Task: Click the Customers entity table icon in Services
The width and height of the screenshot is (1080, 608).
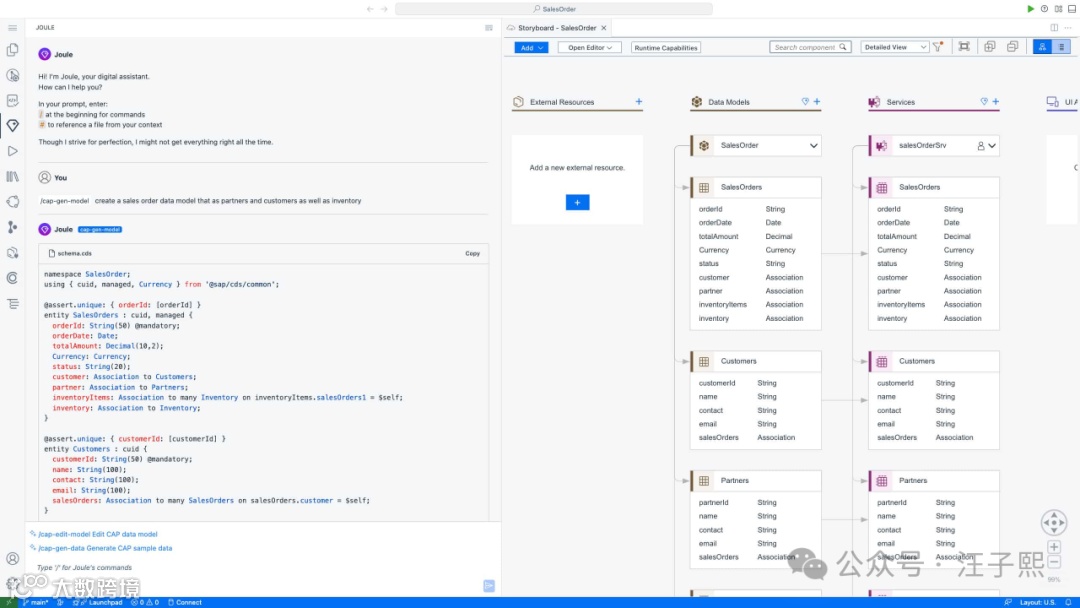Action: point(882,361)
